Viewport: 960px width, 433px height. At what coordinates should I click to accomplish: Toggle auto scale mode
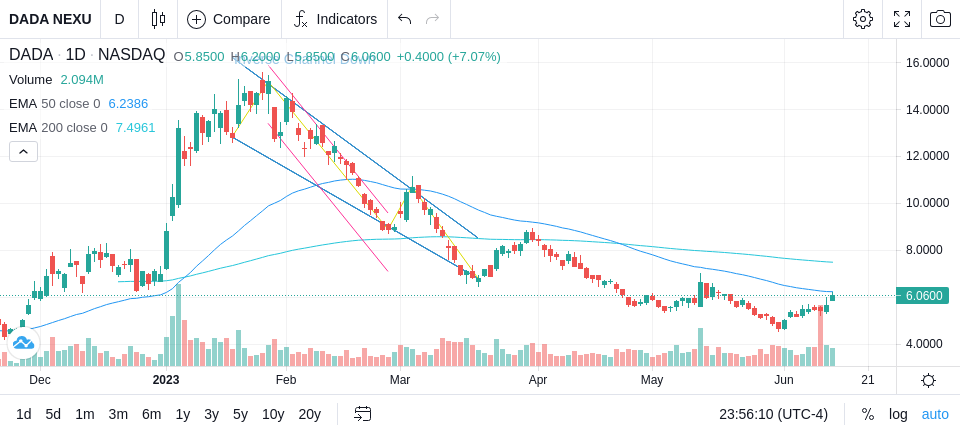pyautogui.click(x=935, y=415)
